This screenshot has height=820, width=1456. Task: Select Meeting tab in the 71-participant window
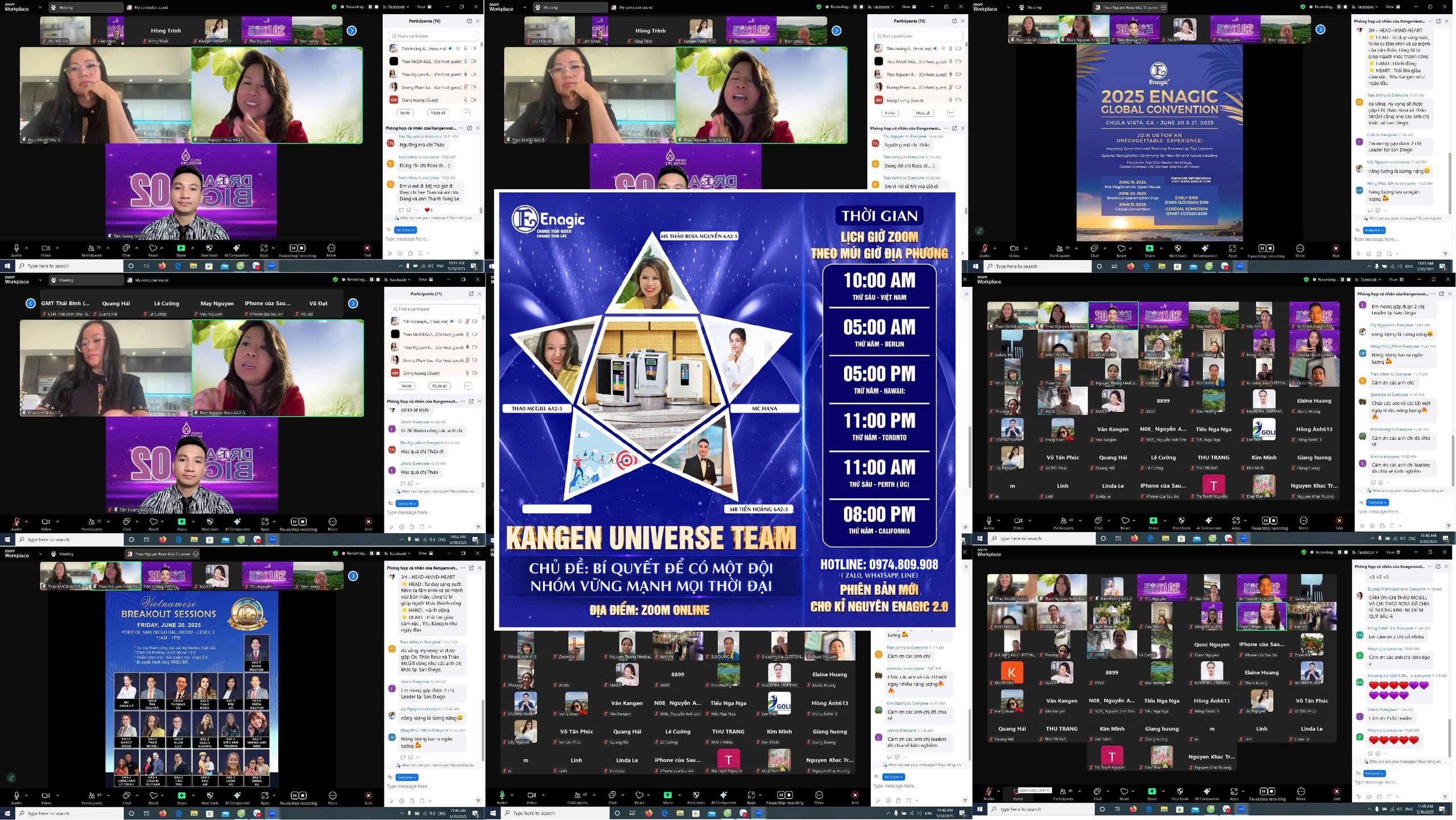click(x=66, y=280)
